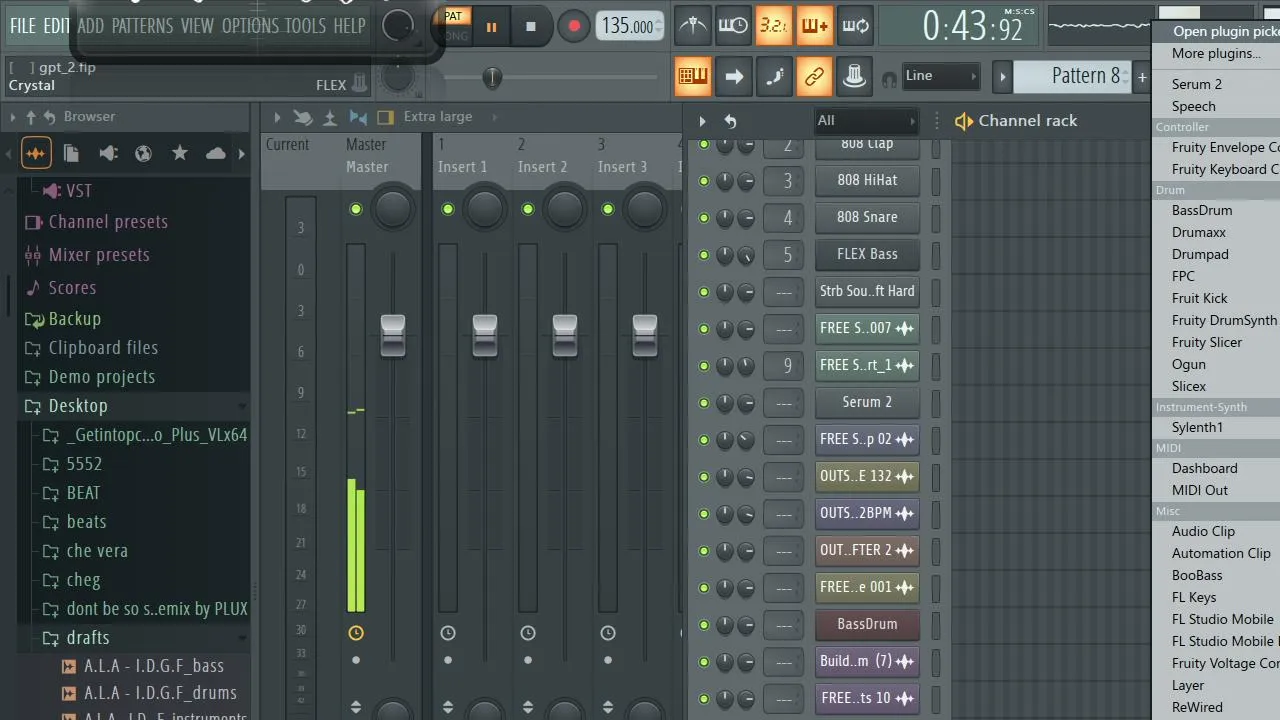Open the Line snap dropdown

[x=940, y=76]
